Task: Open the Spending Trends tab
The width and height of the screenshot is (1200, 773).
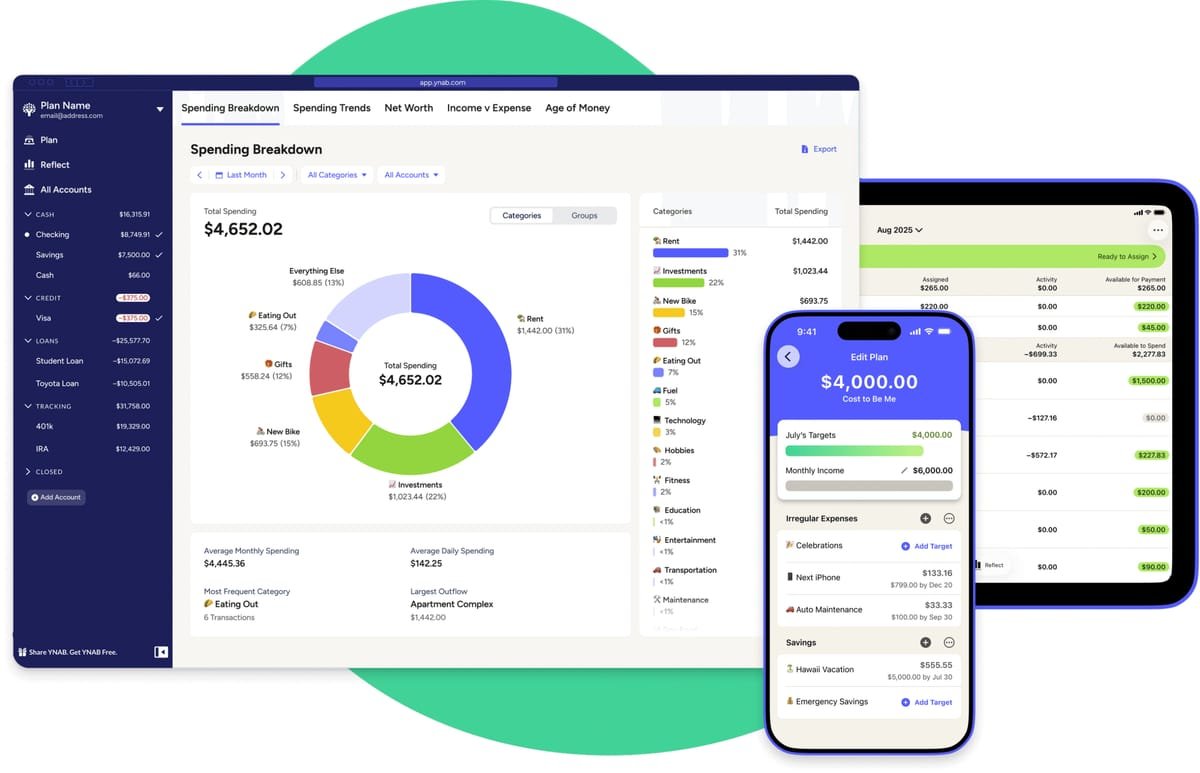Action: pyautogui.click(x=332, y=108)
